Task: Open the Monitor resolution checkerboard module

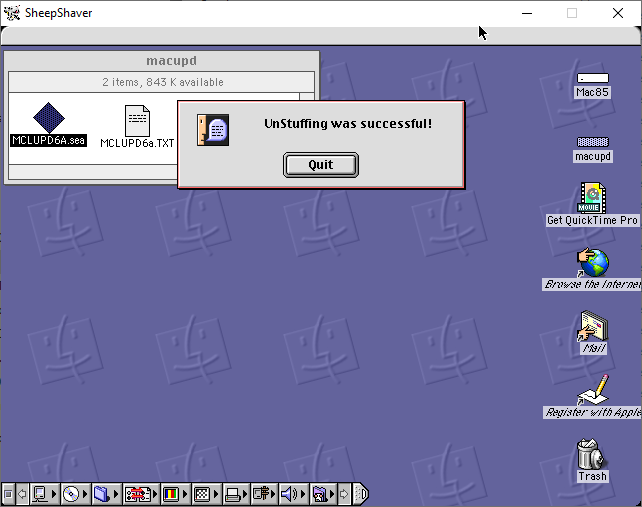Action: (x=206, y=494)
